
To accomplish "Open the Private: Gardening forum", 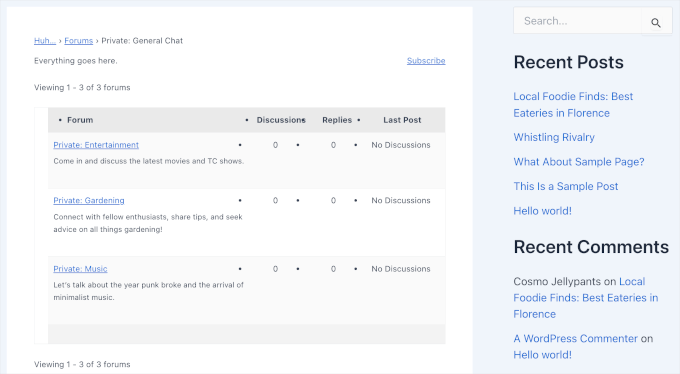I will (89, 200).
